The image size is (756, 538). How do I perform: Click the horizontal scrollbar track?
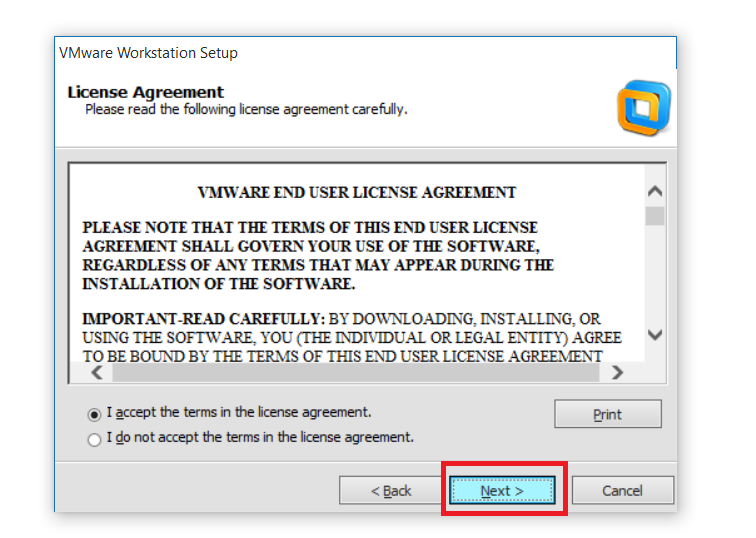point(356,372)
